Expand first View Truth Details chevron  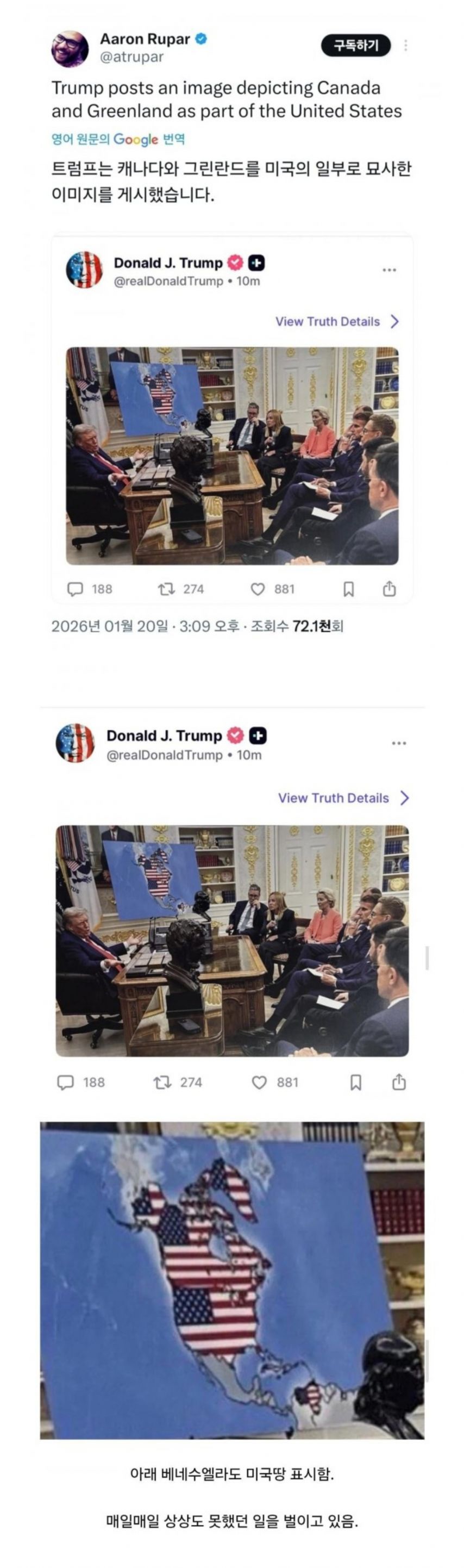click(394, 321)
